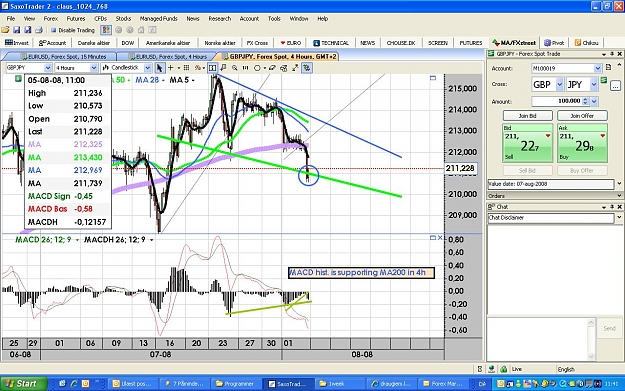This screenshot has height=391, width=625.
Task: Click the Chat Disclaimer field
Action: pyautogui.click(x=550, y=218)
